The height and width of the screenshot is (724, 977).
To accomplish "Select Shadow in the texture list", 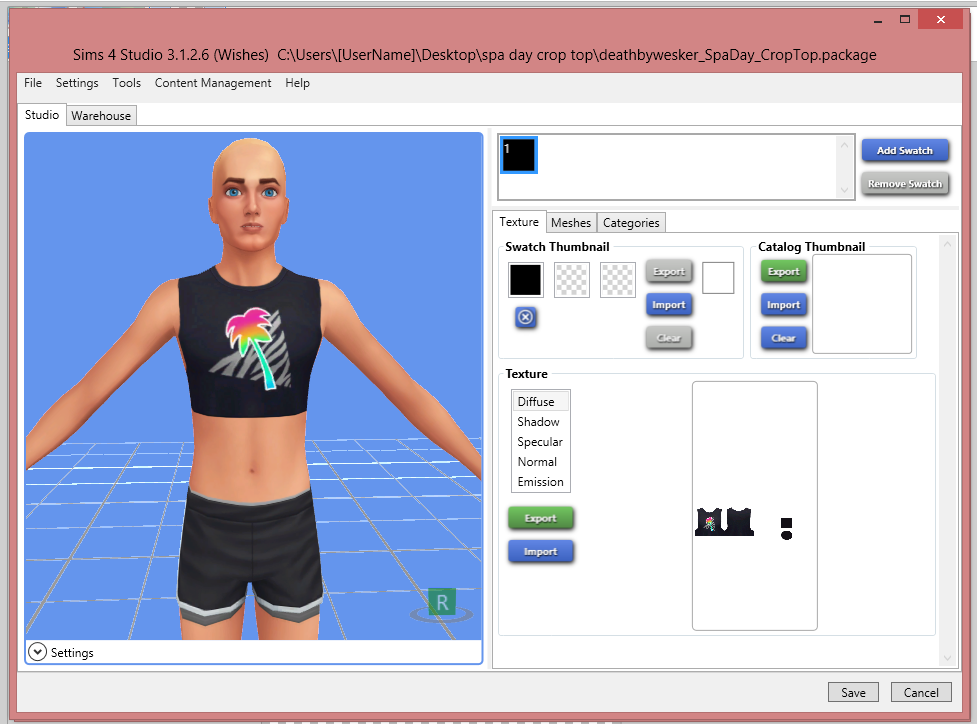I will pyautogui.click(x=541, y=422).
